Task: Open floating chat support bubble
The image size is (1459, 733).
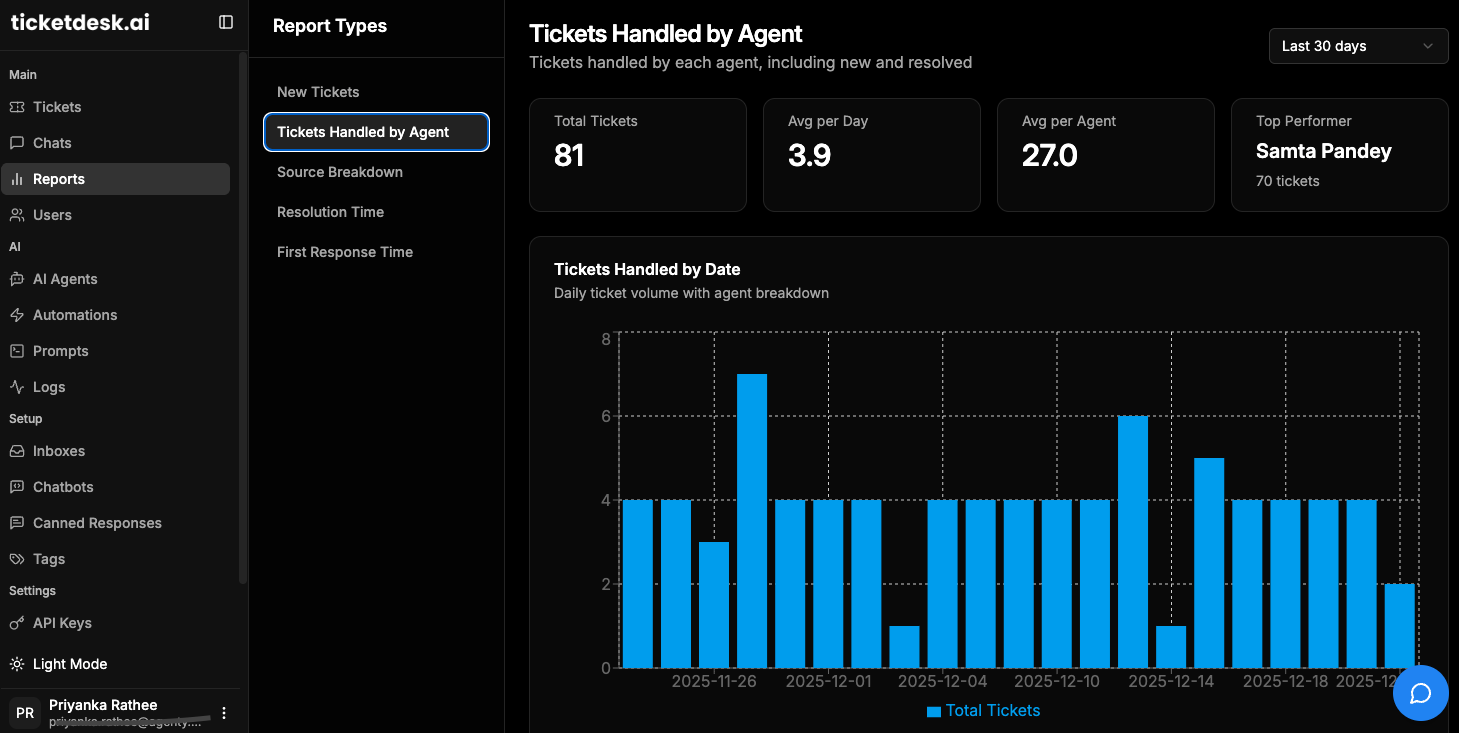Action: 1420,693
